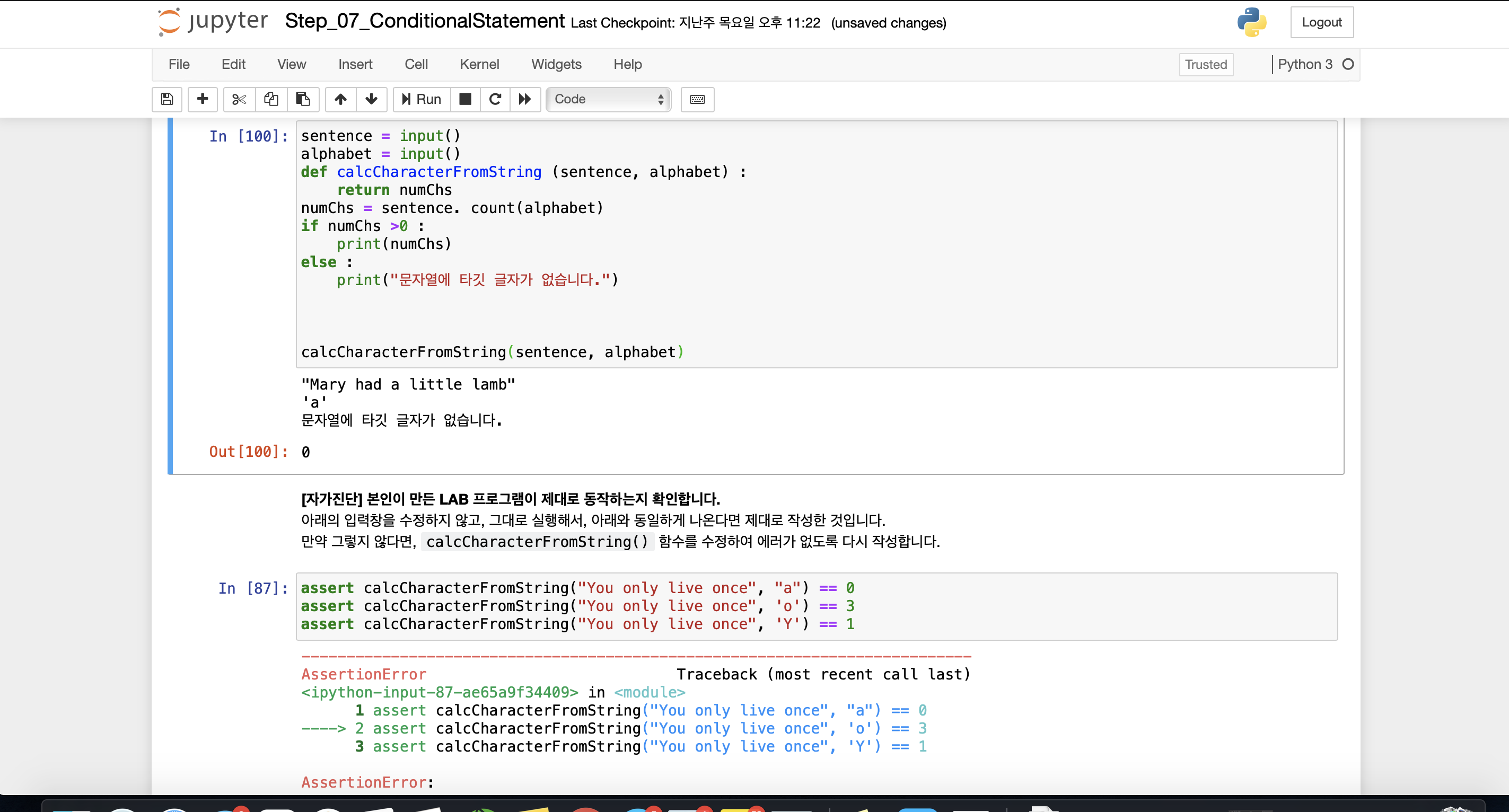The width and height of the screenshot is (1509, 812).
Task: Select the In [100] cell prompt
Action: pyautogui.click(x=248, y=136)
